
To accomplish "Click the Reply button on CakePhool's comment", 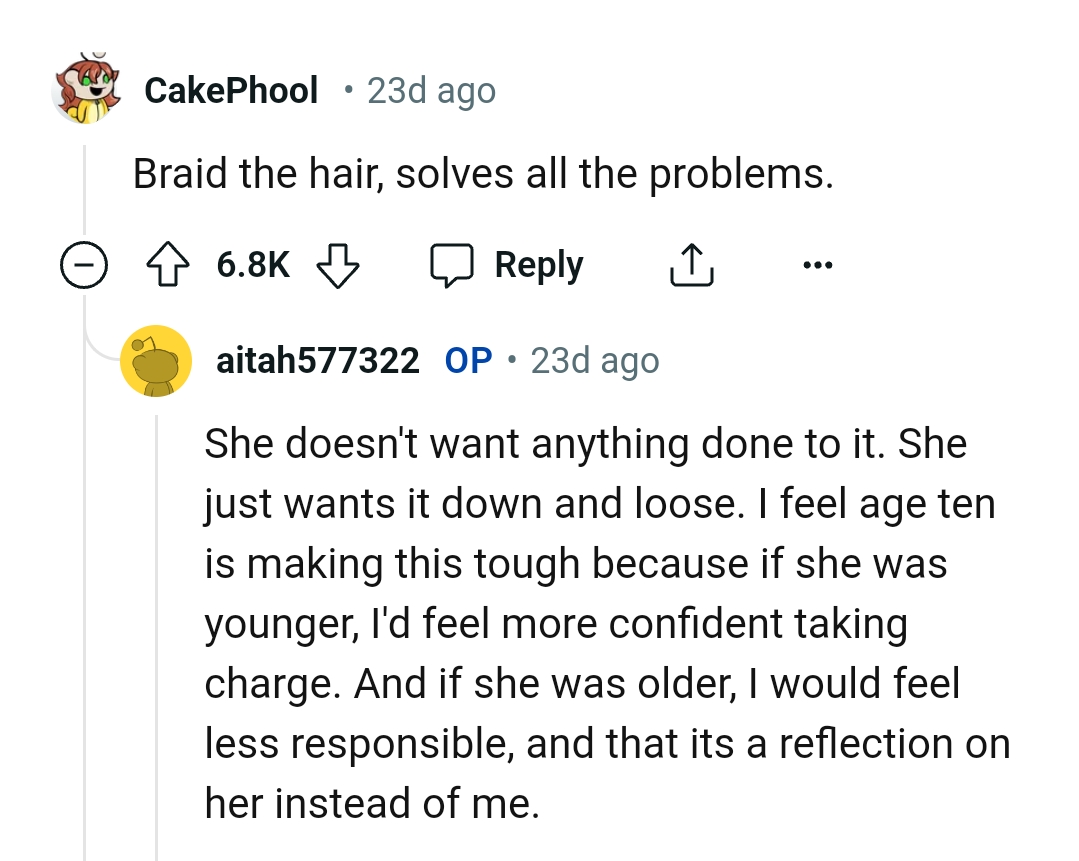I will click(x=538, y=264).
